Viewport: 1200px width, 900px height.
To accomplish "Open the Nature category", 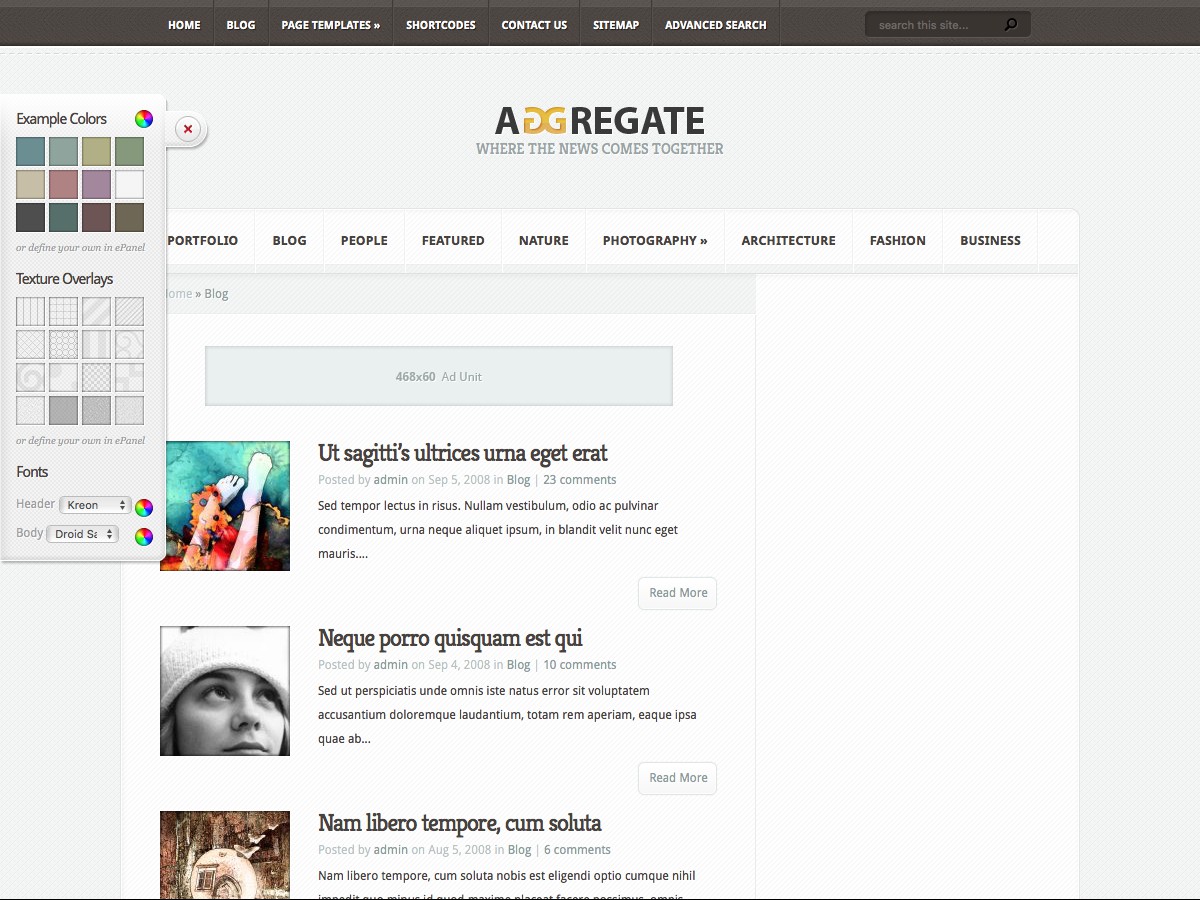I will pos(544,240).
